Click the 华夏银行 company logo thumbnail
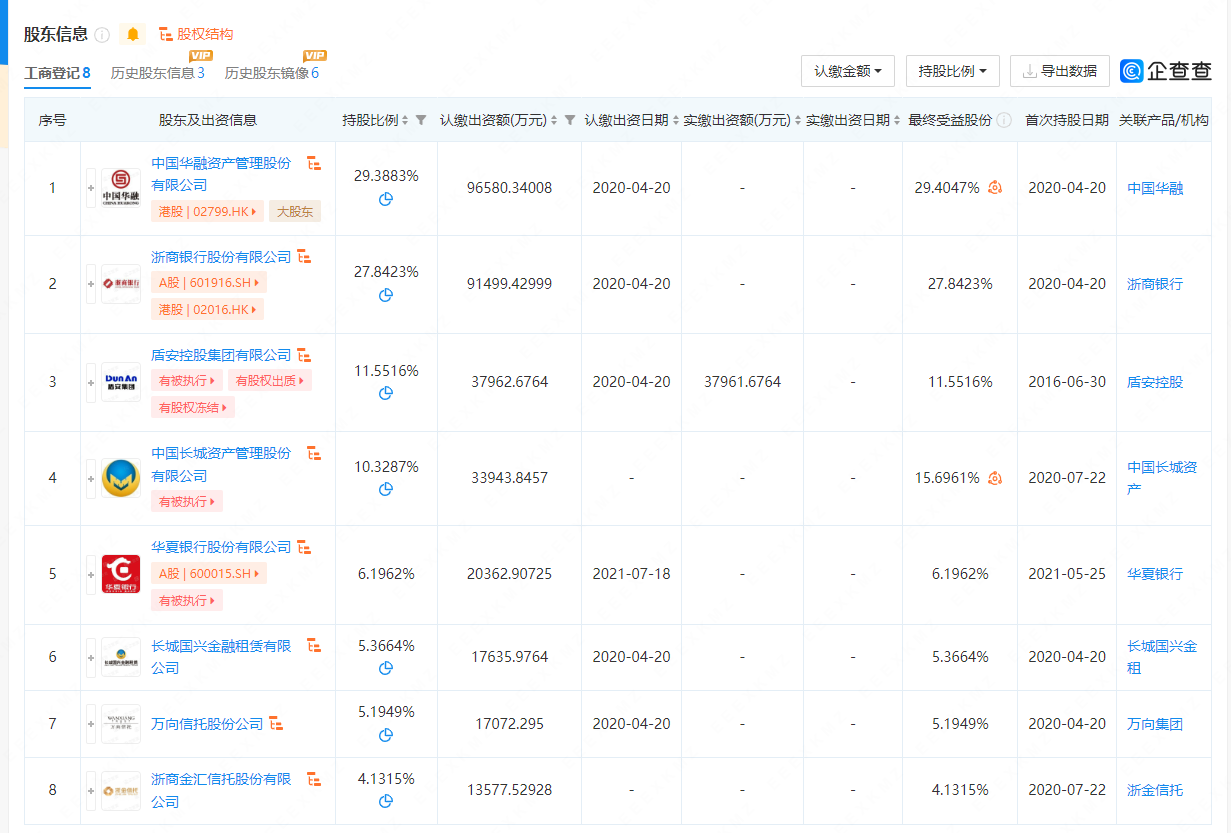The image size is (1231, 833). [x=121, y=574]
